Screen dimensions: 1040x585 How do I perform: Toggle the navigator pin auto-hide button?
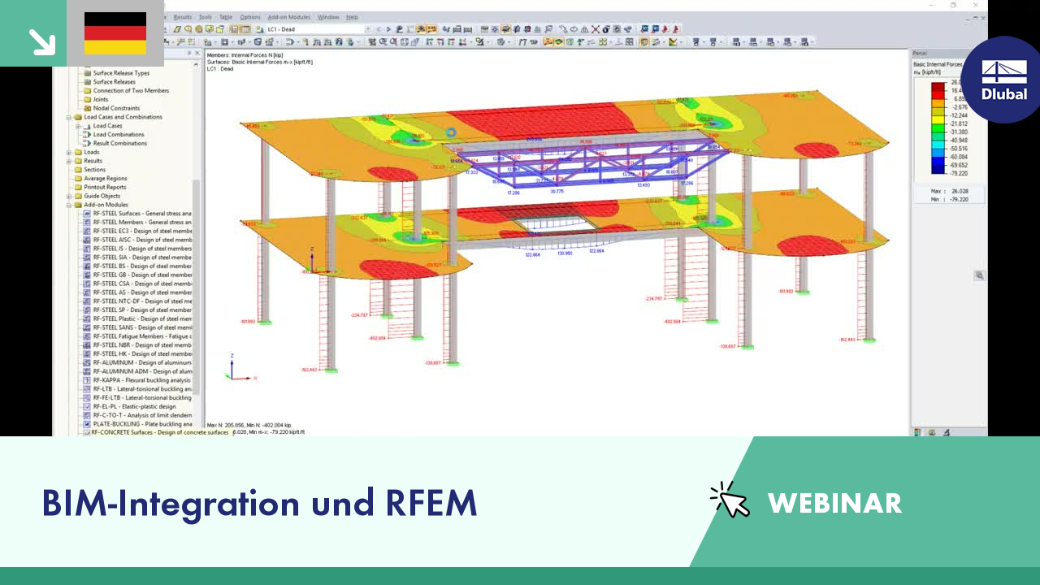tap(189, 53)
